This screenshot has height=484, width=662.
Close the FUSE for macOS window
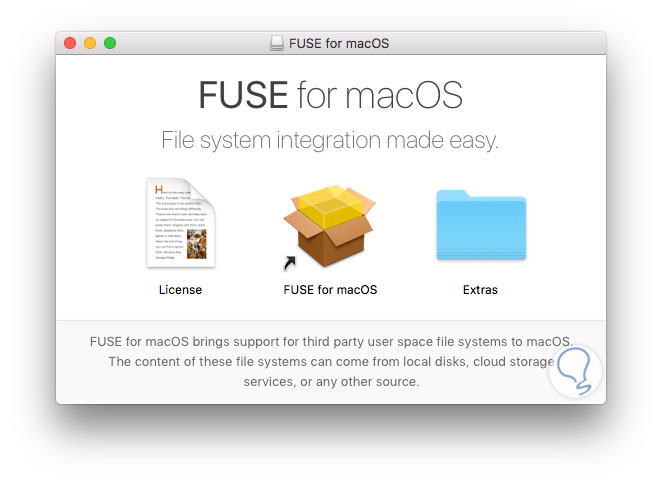click(x=70, y=43)
